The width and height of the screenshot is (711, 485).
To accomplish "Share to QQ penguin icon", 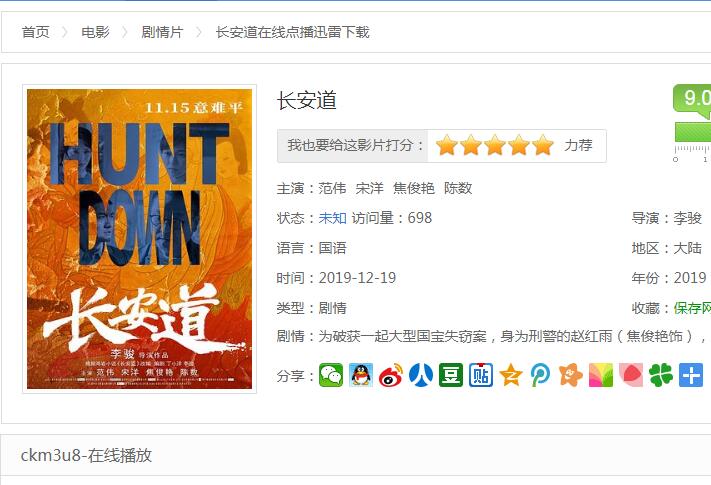I will click(361, 375).
